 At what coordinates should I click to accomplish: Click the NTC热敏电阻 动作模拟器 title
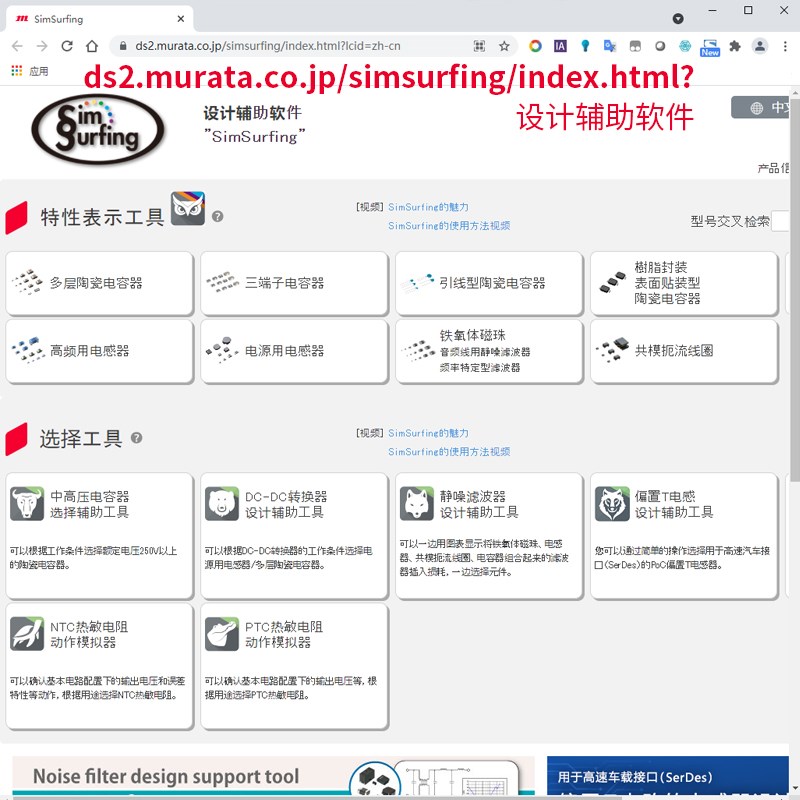[x=89, y=634]
